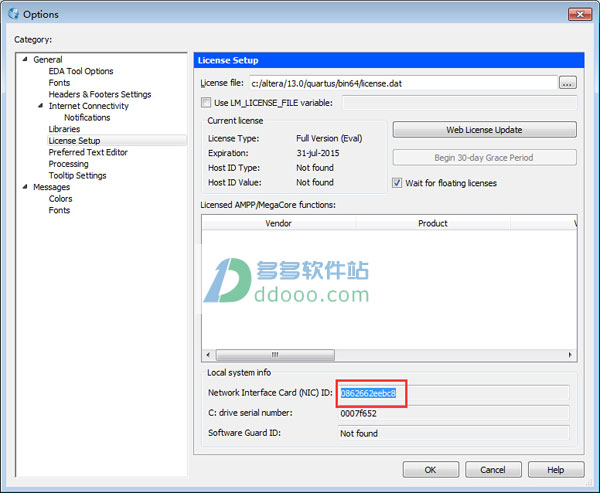600x493 pixels.
Task: Open Preferred Text Editor settings
Action: pos(88,152)
